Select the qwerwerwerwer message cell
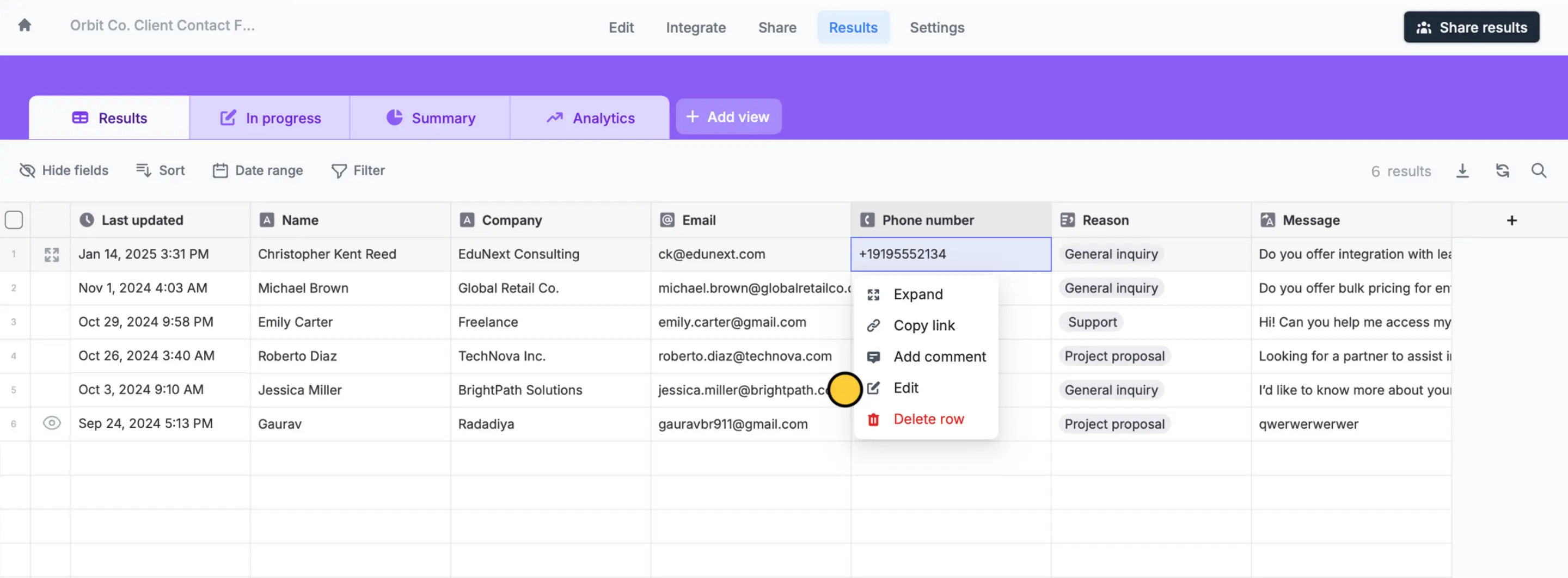The image size is (1568, 578). (x=1351, y=424)
